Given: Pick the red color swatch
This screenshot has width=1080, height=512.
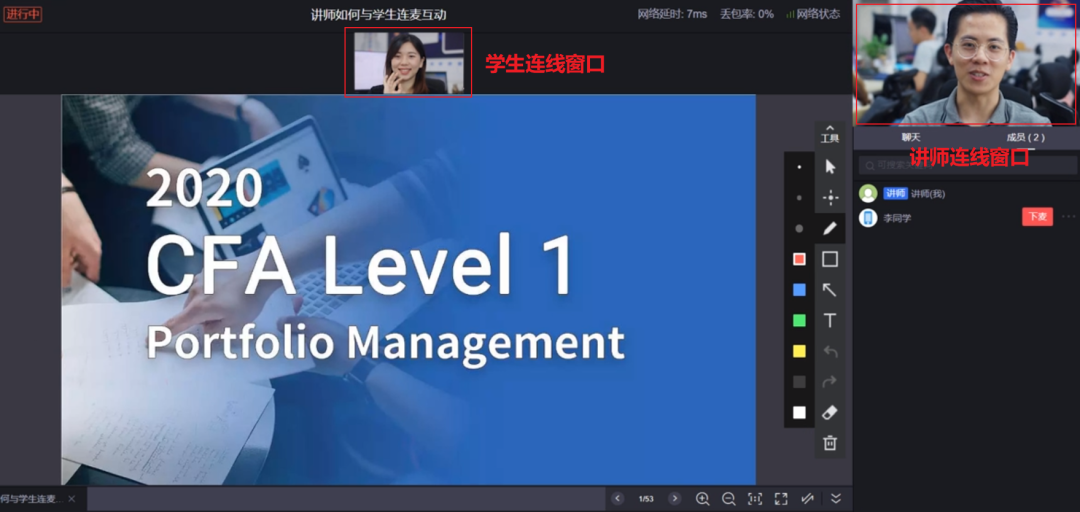Looking at the screenshot, I should pyautogui.click(x=799, y=259).
